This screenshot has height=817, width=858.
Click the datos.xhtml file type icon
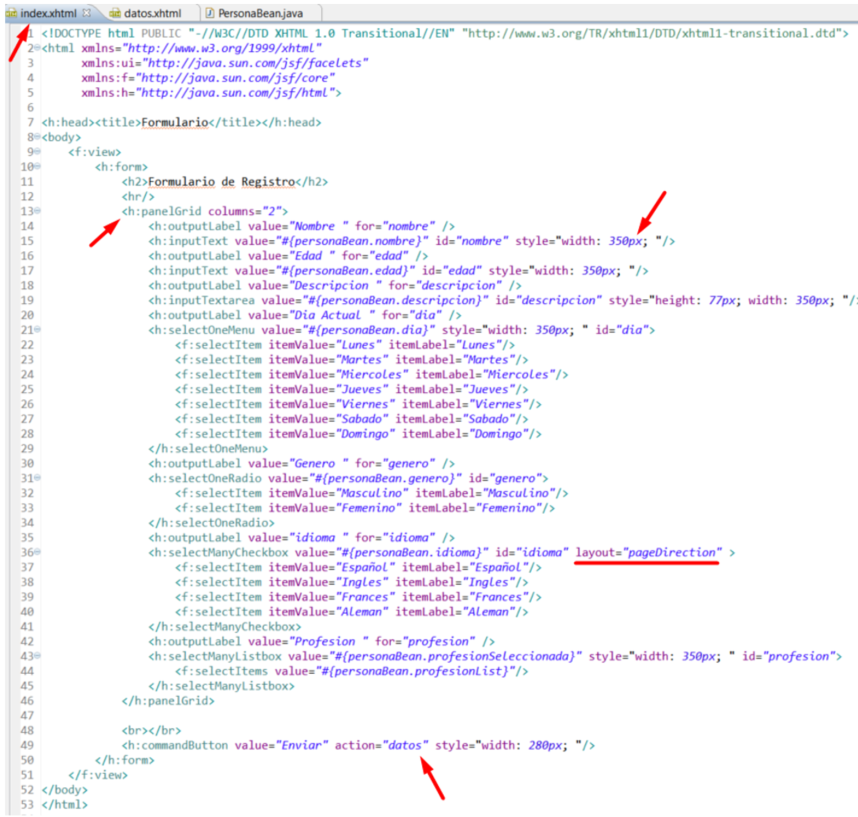pos(116,13)
